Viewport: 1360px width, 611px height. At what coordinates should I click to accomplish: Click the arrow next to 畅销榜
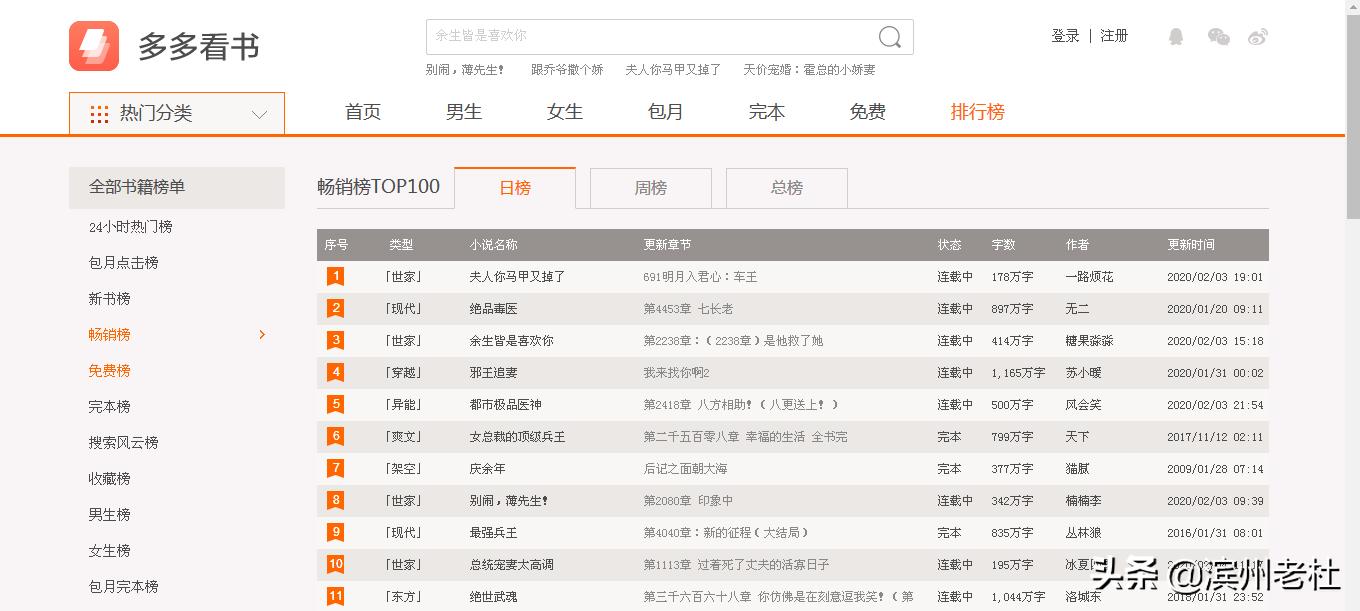pos(261,335)
